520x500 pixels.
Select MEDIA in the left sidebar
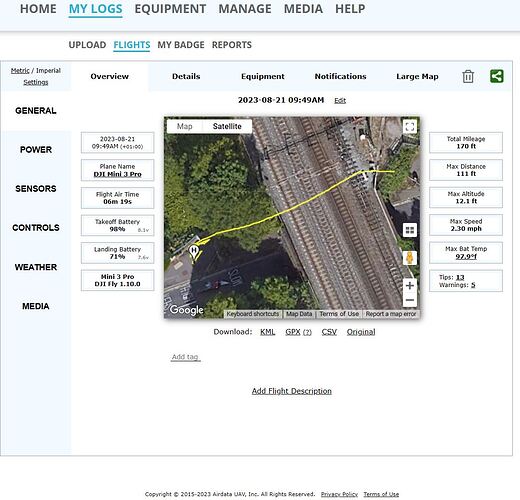(36, 306)
